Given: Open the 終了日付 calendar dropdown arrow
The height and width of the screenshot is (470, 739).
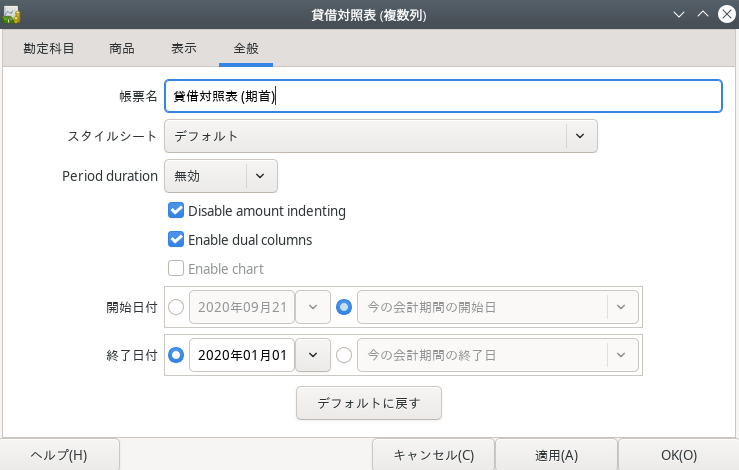Looking at the screenshot, I should click(x=313, y=355).
